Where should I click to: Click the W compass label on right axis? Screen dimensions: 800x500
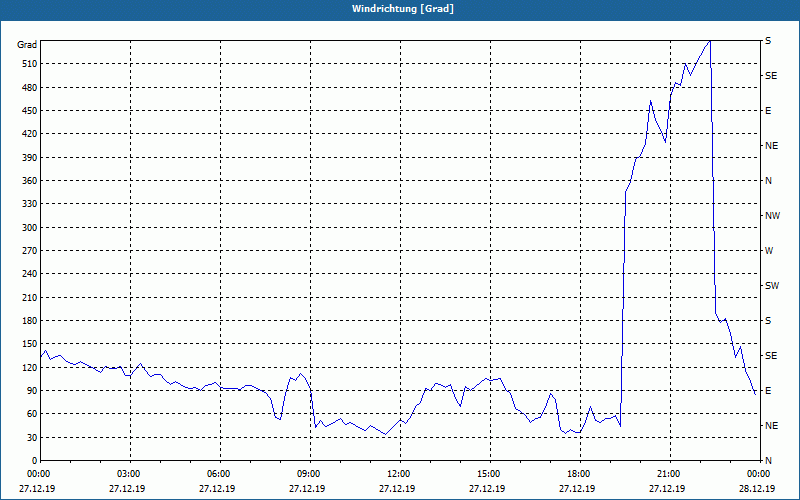pos(769,251)
